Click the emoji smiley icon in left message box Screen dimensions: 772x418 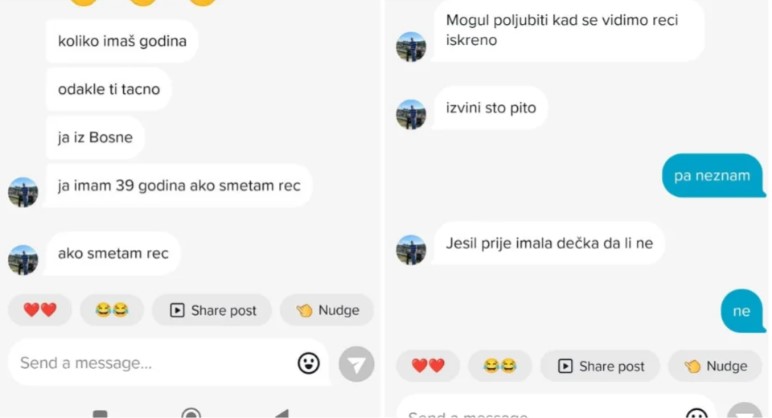click(x=309, y=363)
